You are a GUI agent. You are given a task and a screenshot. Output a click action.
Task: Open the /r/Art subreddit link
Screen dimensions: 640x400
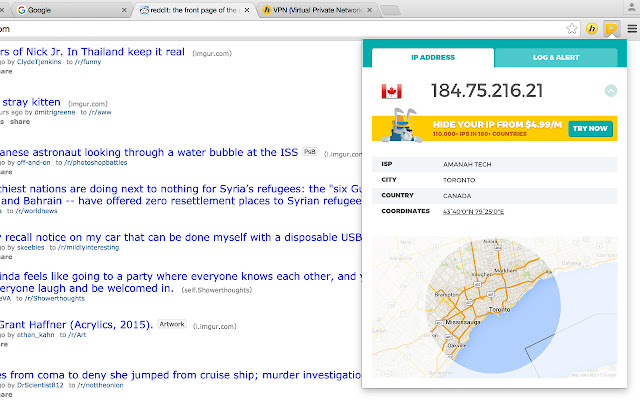click(77, 335)
